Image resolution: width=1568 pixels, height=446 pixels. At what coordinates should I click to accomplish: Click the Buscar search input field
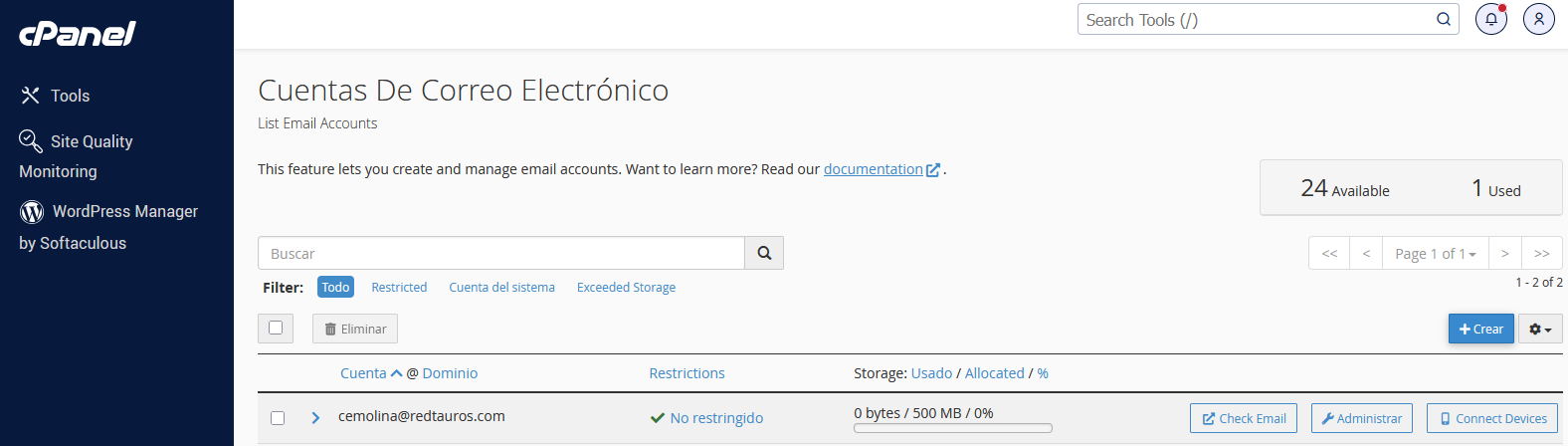point(500,253)
